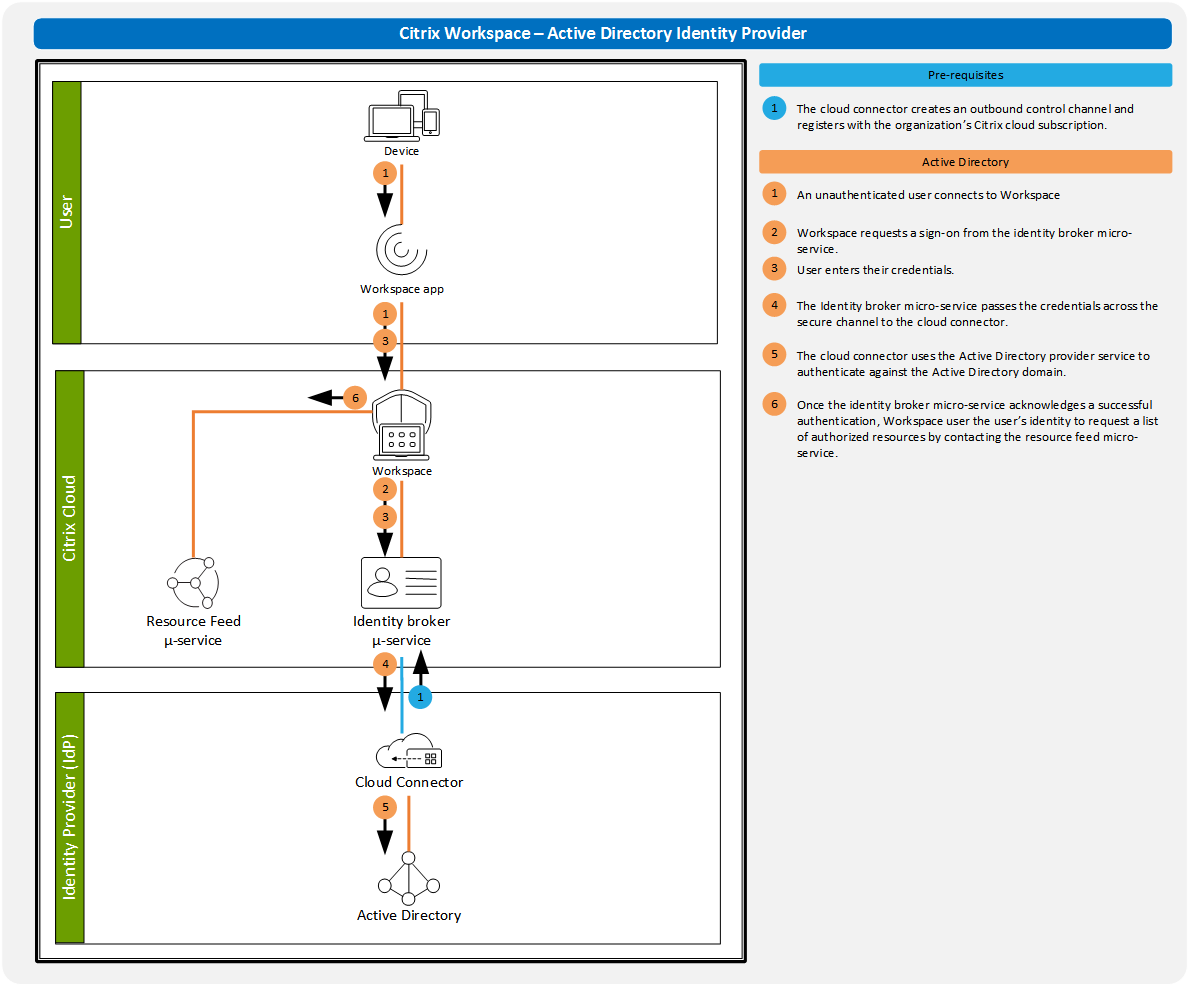Click the Identity broker ID card icon

pyautogui.click(x=401, y=582)
